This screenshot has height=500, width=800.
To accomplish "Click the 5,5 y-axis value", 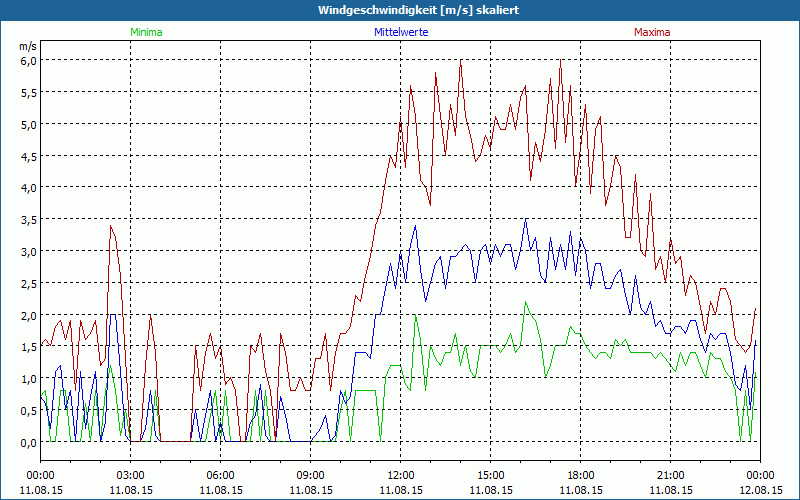I will tap(29, 93).
